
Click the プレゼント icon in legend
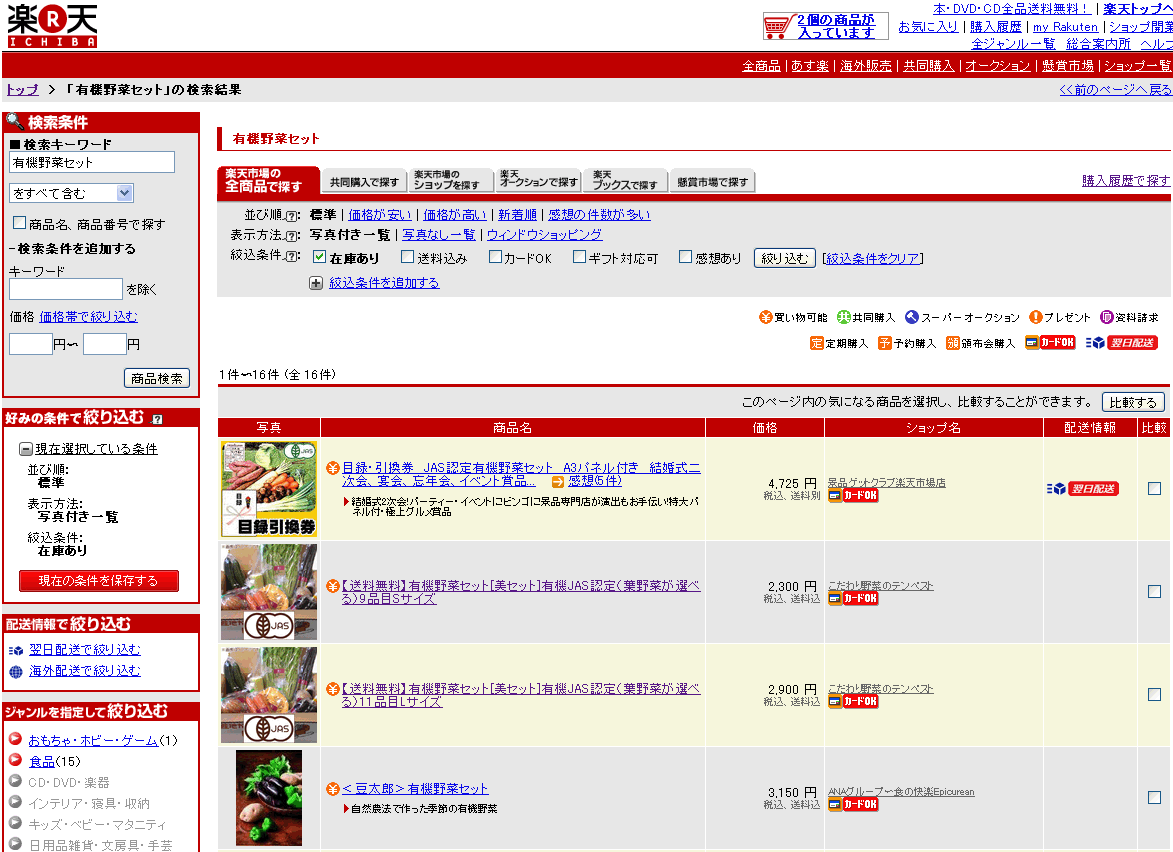pos(1035,317)
